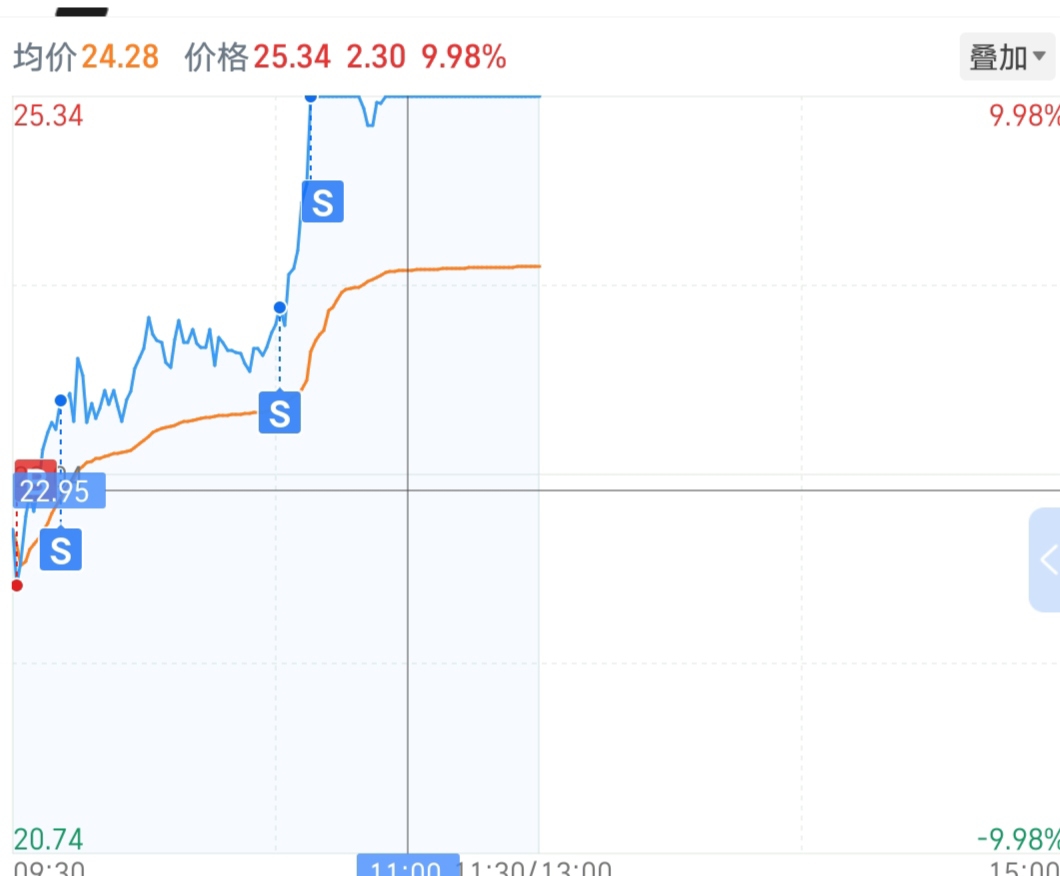Select the blue dot above the lowest S marker

click(60, 400)
